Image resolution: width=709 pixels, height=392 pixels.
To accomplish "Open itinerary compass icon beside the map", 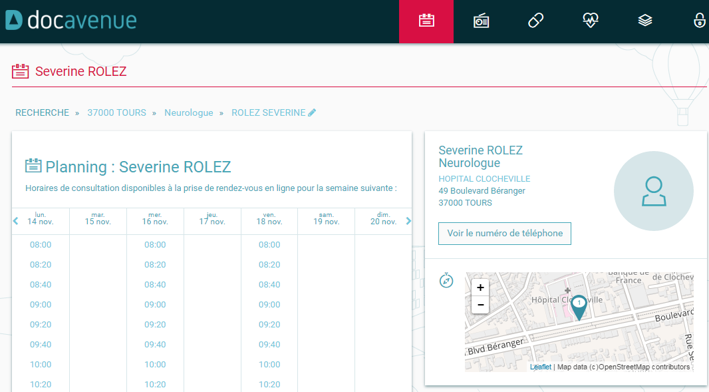I will pyautogui.click(x=446, y=280).
